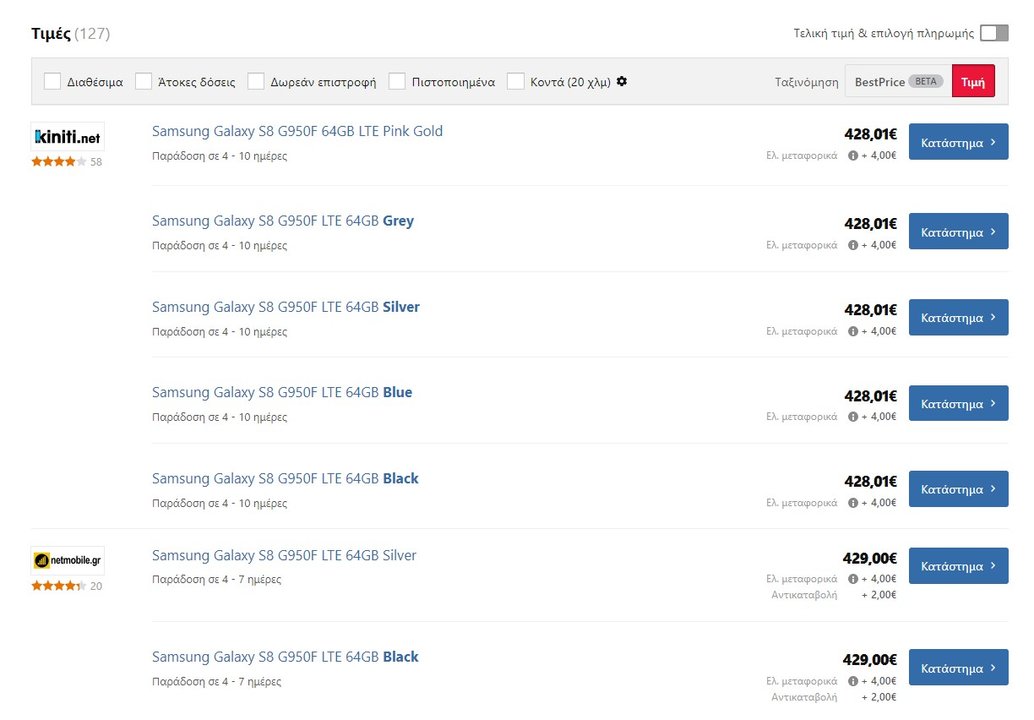Click Κατάστημα button for Blue offer
This screenshot has width=1034, height=720.
(x=958, y=403)
